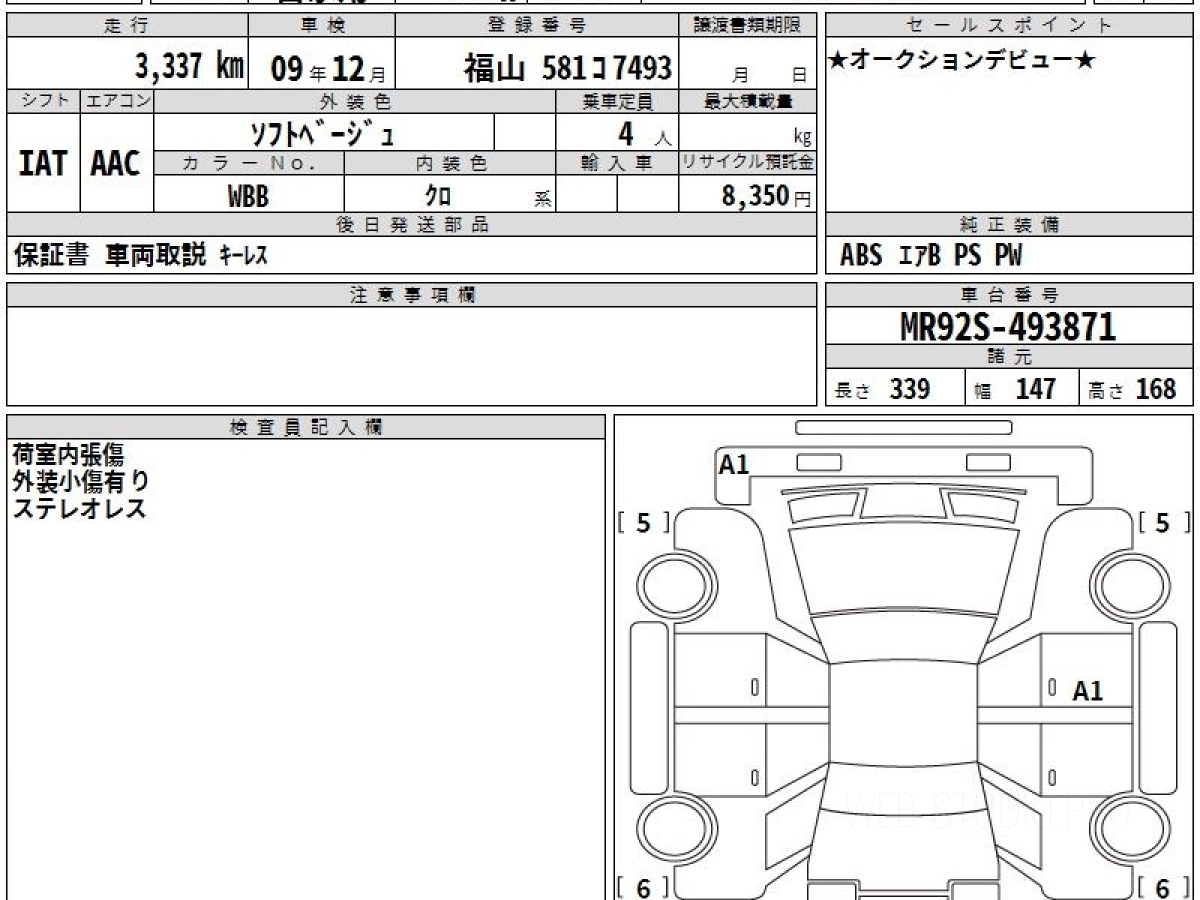The height and width of the screenshot is (900, 1200).
Task: Click the color number WBB
Action: pos(248,196)
